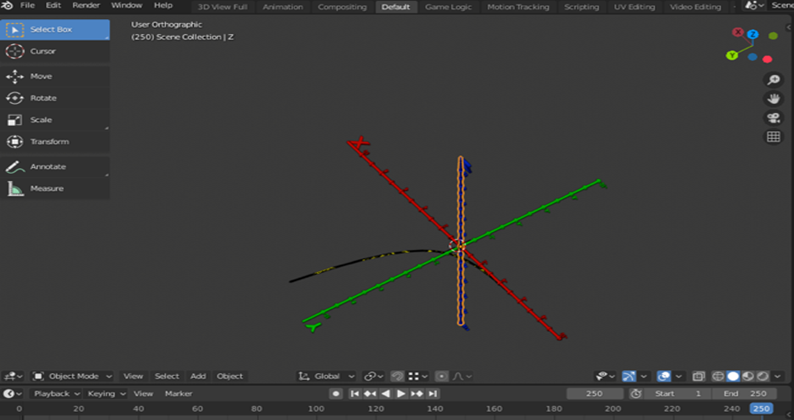Click the Add menu in viewport header
The image size is (794, 420).
click(198, 376)
